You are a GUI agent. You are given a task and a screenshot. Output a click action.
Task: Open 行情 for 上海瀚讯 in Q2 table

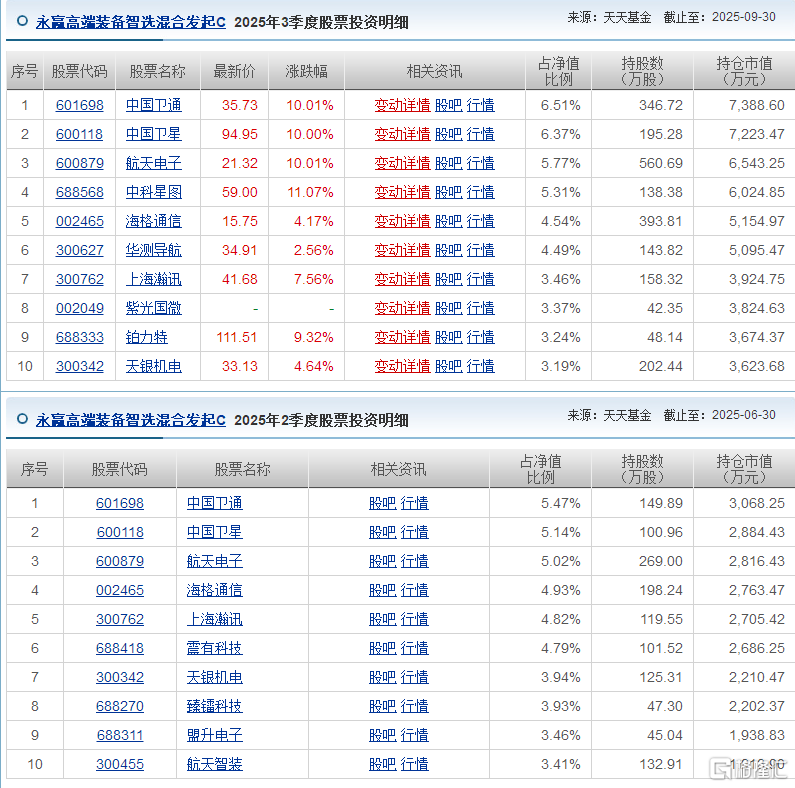414,619
